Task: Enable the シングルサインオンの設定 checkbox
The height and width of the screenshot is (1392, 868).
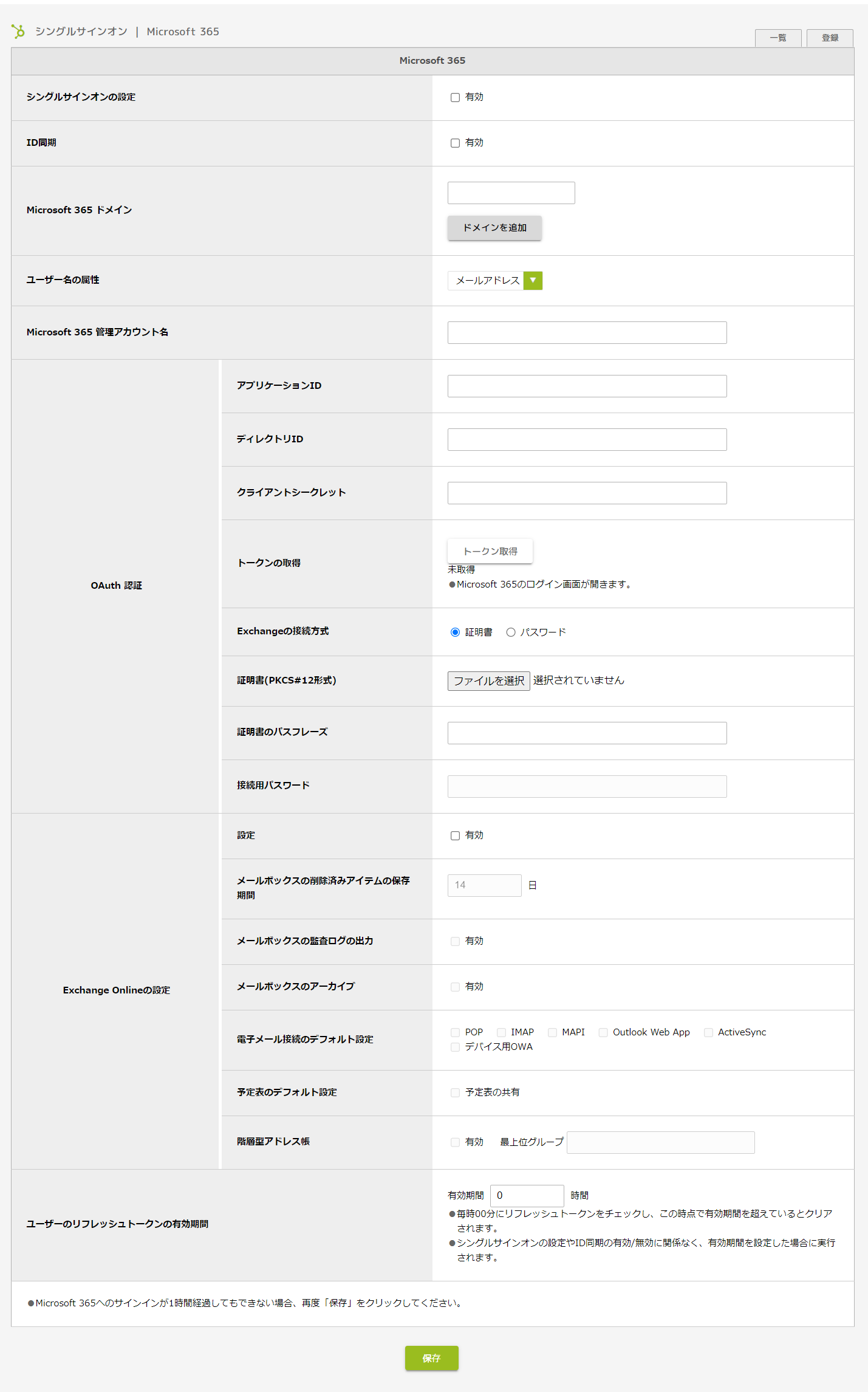Action: coord(455,97)
